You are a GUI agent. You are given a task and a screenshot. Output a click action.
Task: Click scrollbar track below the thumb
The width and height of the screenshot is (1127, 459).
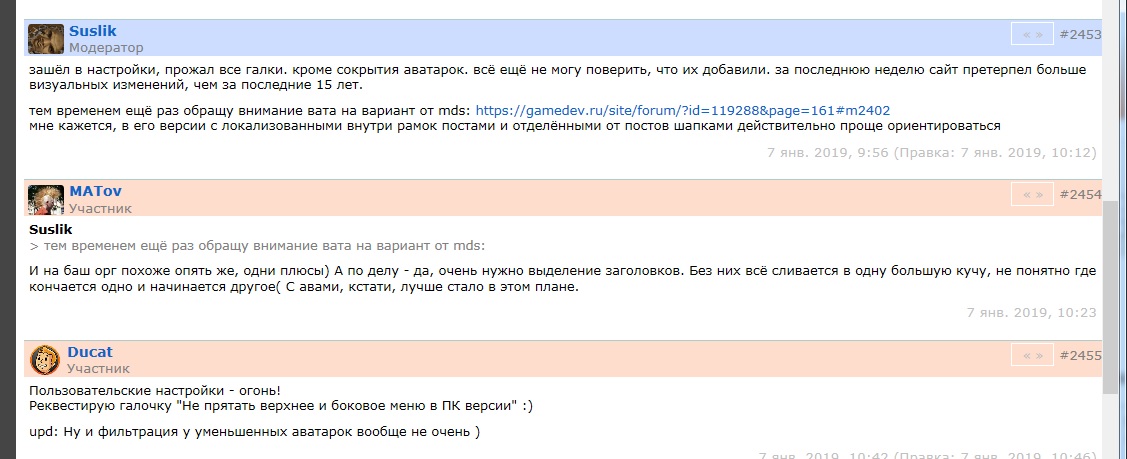(x=1111, y=418)
